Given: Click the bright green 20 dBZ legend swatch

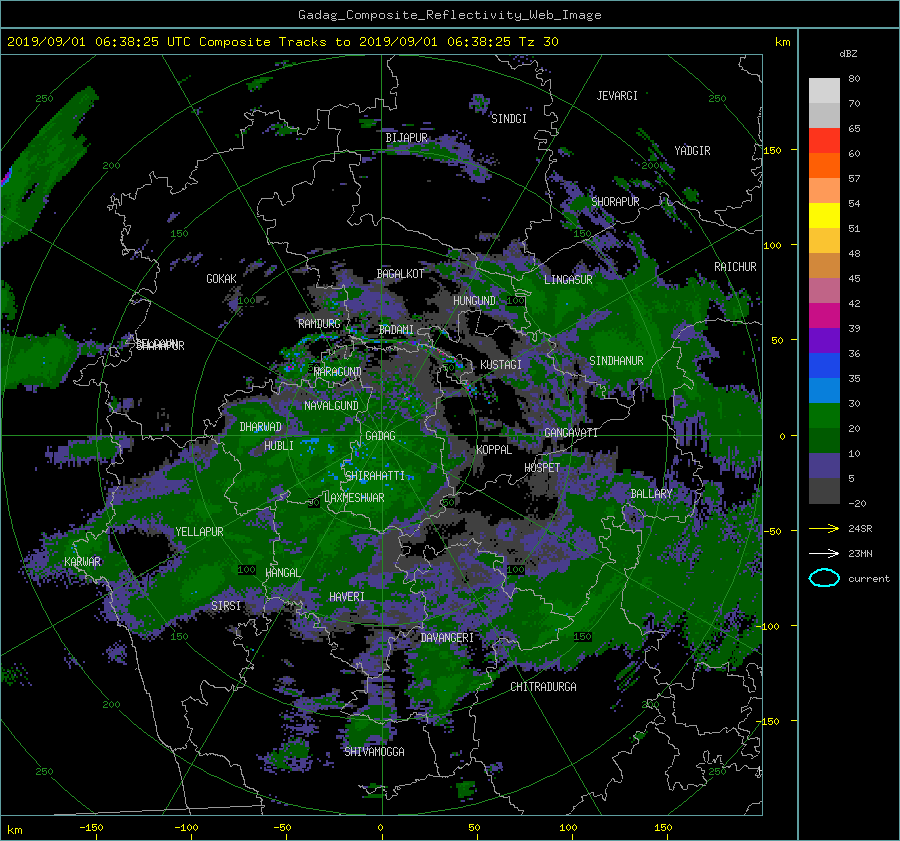Looking at the screenshot, I should pyautogui.click(x=824, y=415).
